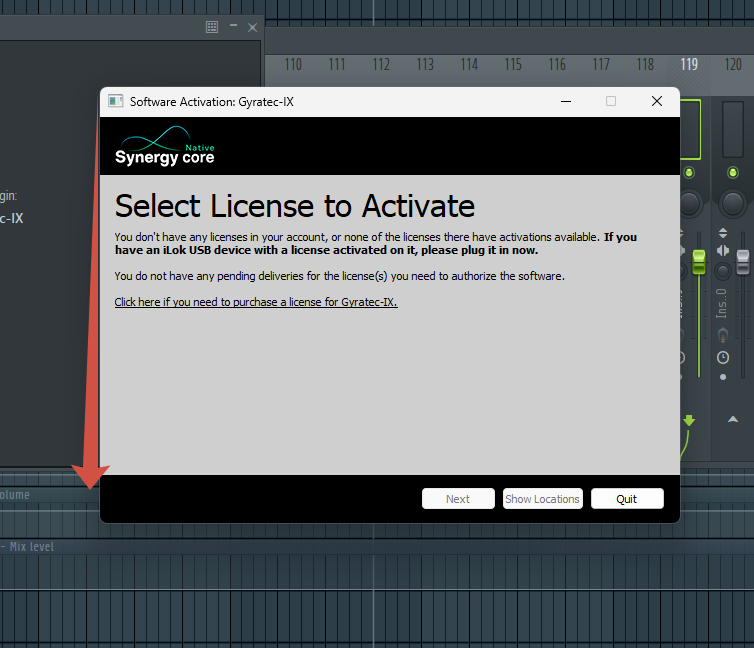The image size is (754, 648).
Task: Click stereo separation knob on Ins..0 track
Action: (x=723, y=271)
